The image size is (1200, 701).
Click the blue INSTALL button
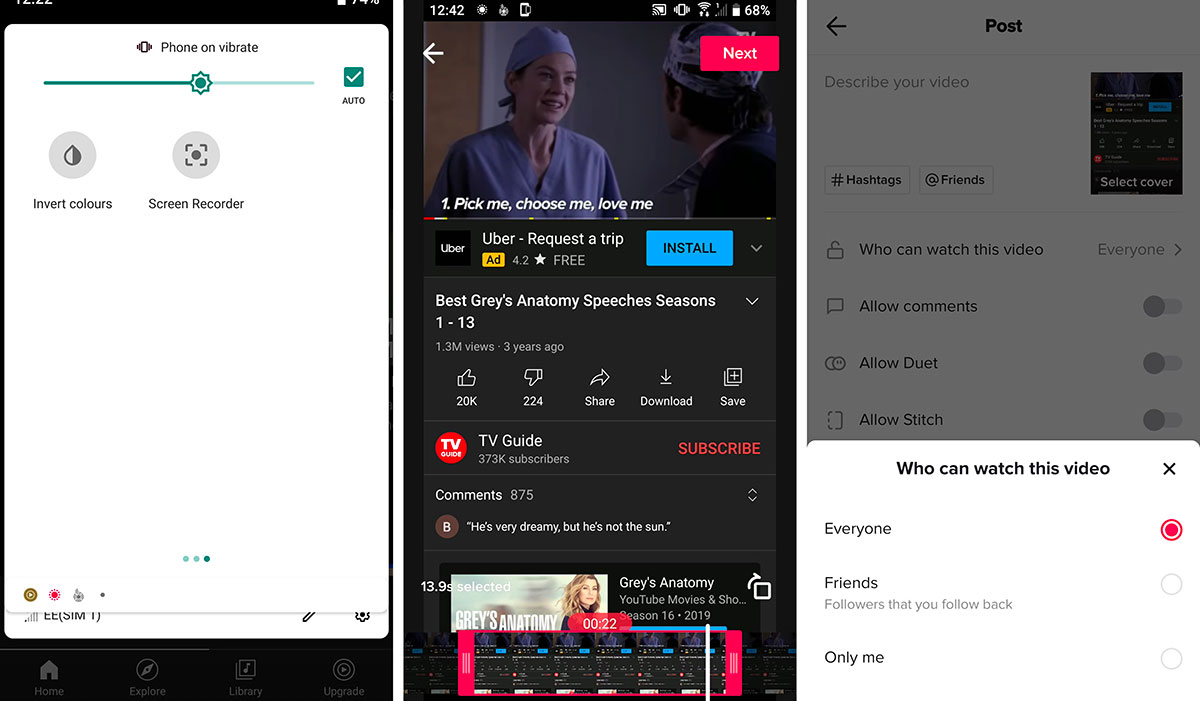(689, 248)
